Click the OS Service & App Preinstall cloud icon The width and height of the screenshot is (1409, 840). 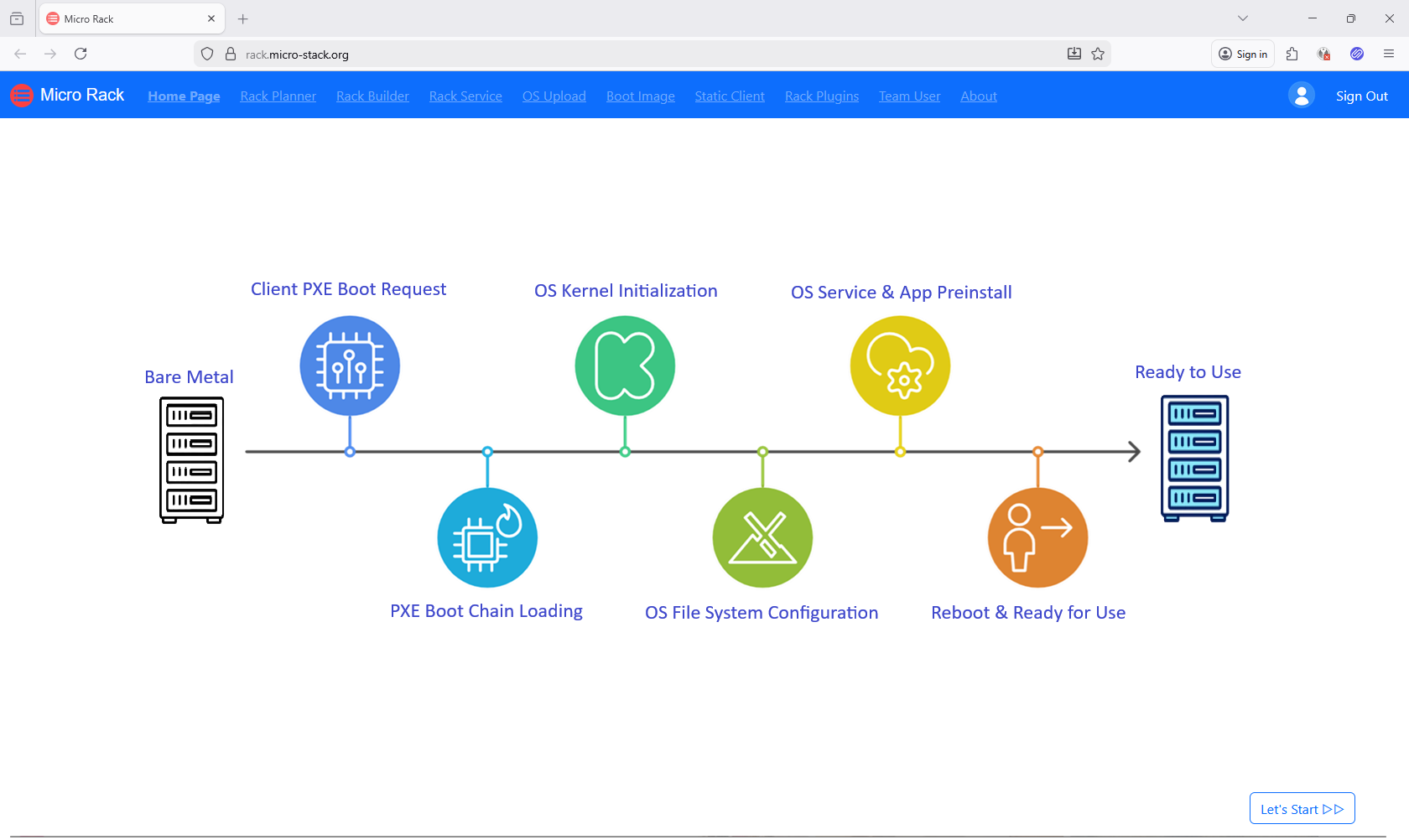[900, 366]
